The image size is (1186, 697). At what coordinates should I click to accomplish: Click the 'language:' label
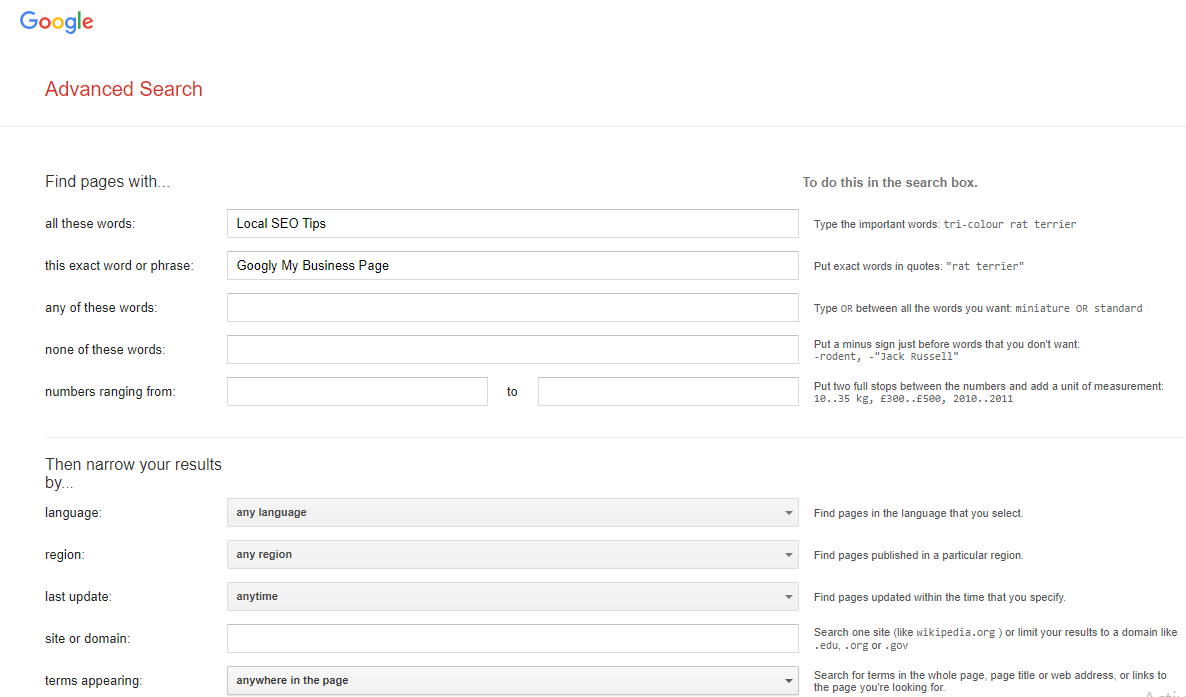tap(73, 513)
